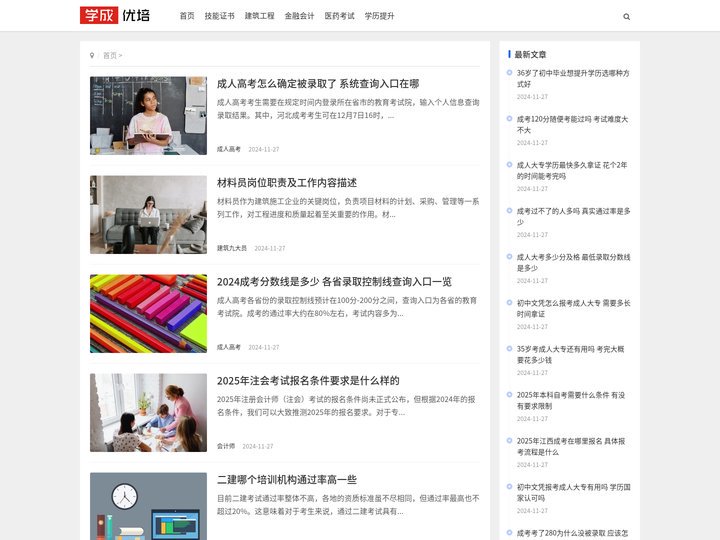Open sidebar article 成考120分随便考能过吗

point(572,124)
